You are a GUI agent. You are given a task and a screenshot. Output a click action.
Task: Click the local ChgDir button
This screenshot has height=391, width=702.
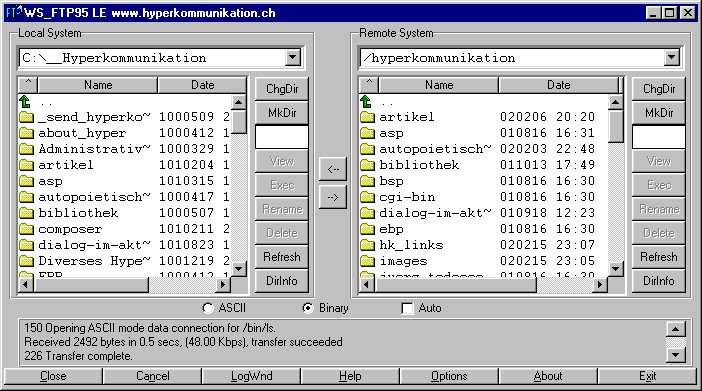pos(282,89)
